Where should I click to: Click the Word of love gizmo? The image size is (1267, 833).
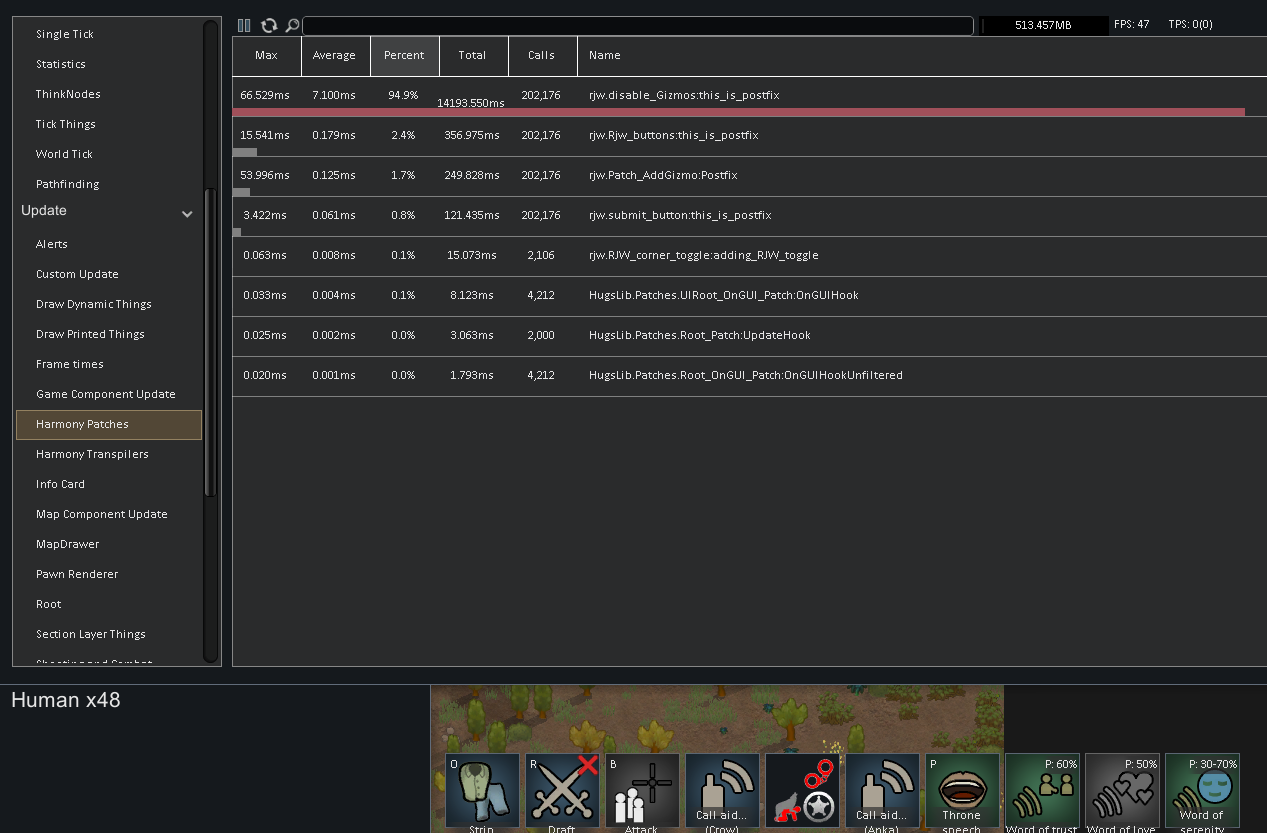click(1122, 791)
